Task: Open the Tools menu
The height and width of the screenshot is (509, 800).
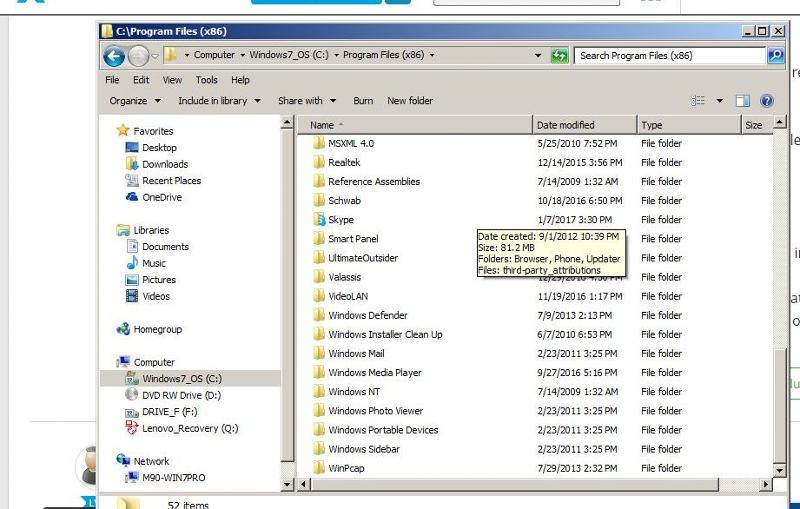Action: 207,80
